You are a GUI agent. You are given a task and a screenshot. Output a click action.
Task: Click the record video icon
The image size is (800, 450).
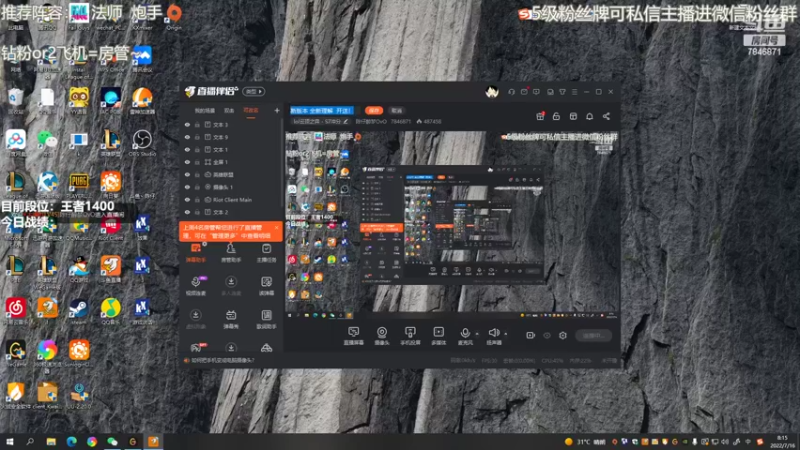pyautogui.click(x=531, y=335)
